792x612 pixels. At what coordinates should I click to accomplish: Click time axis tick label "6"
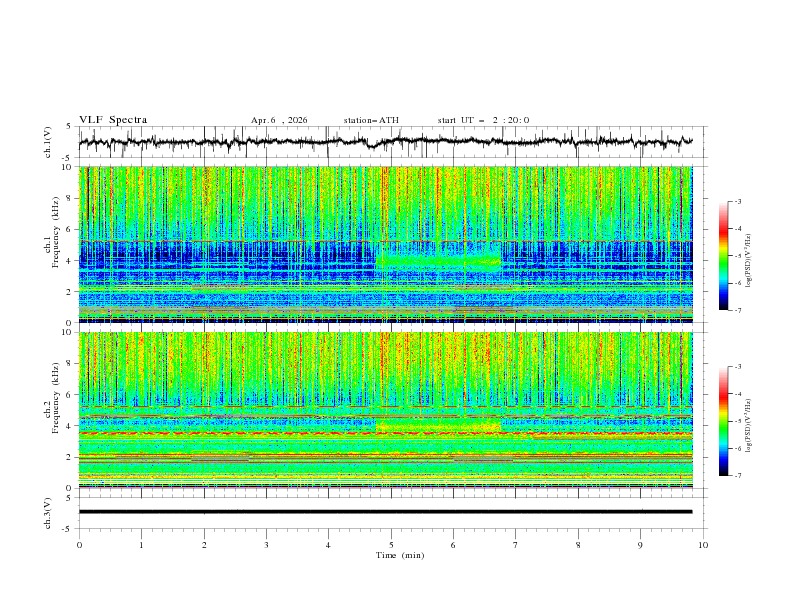[453, 545]
